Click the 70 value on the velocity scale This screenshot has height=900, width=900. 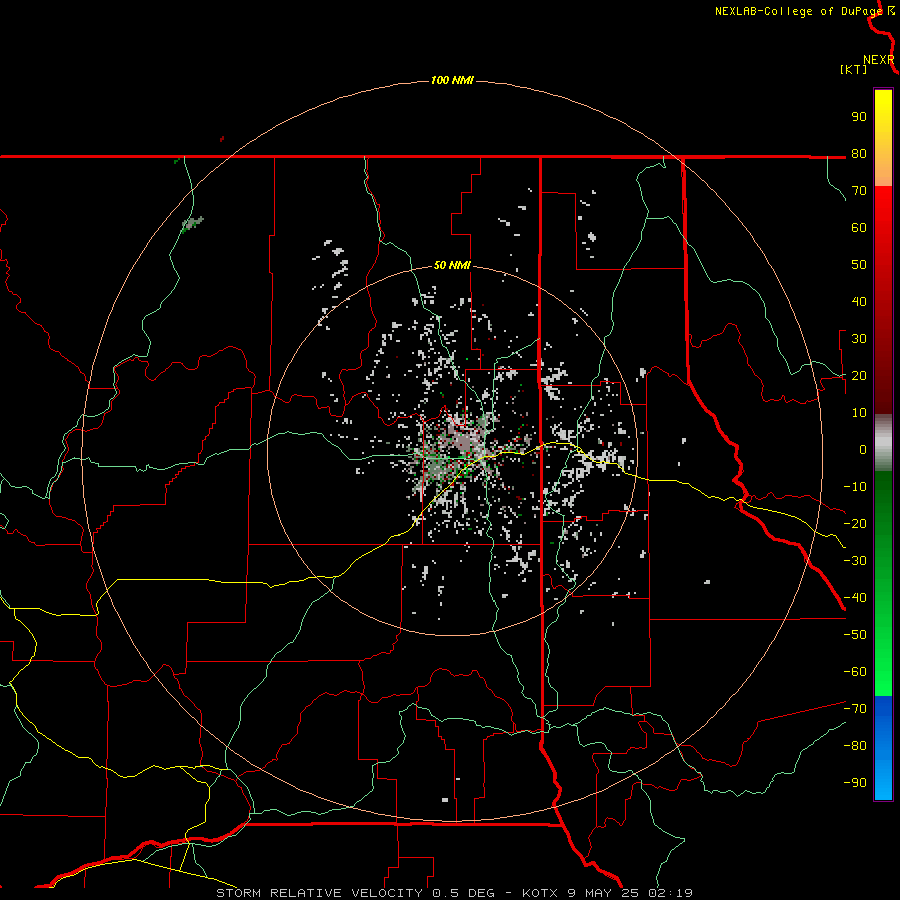859,191
